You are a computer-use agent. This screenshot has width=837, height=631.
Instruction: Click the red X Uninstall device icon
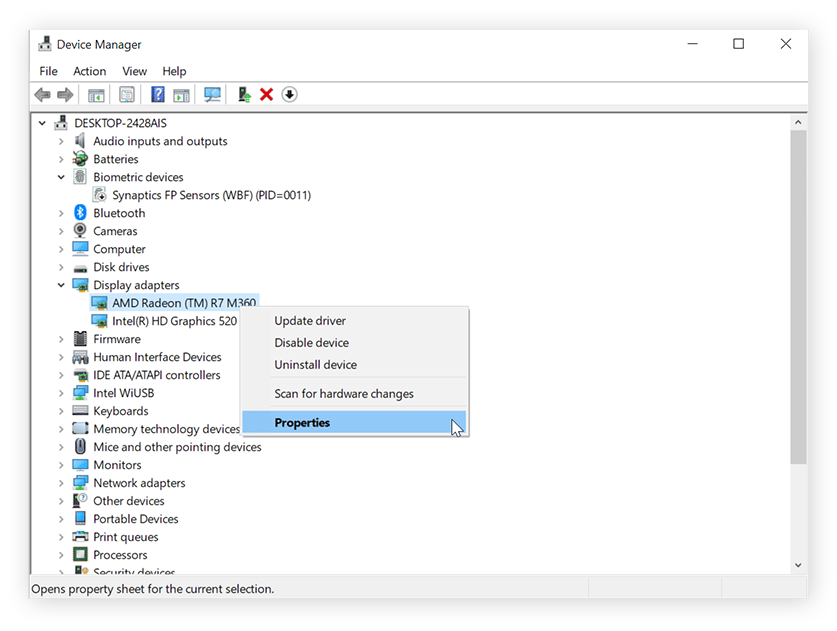click(x=266, y=94)
